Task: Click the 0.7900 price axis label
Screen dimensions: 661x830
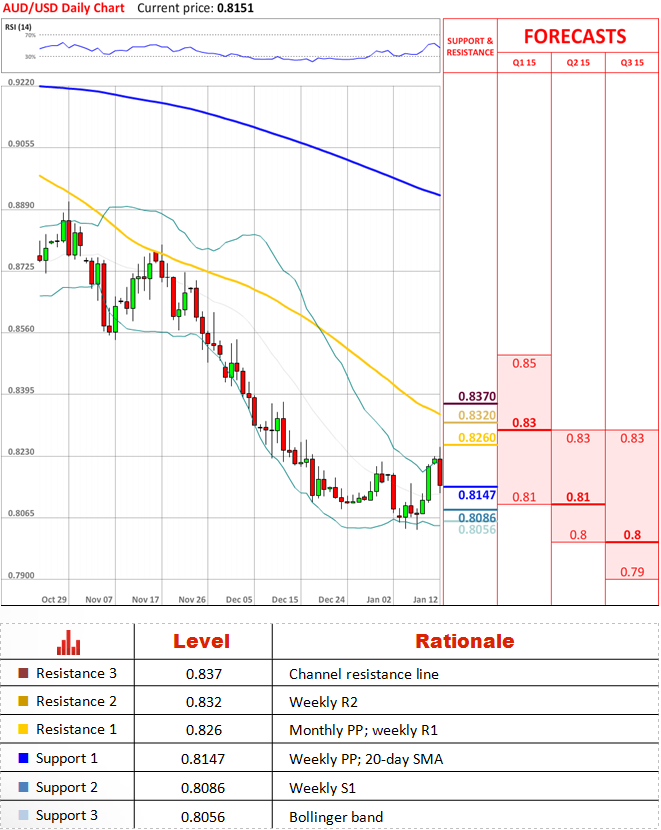Action: 21,575
